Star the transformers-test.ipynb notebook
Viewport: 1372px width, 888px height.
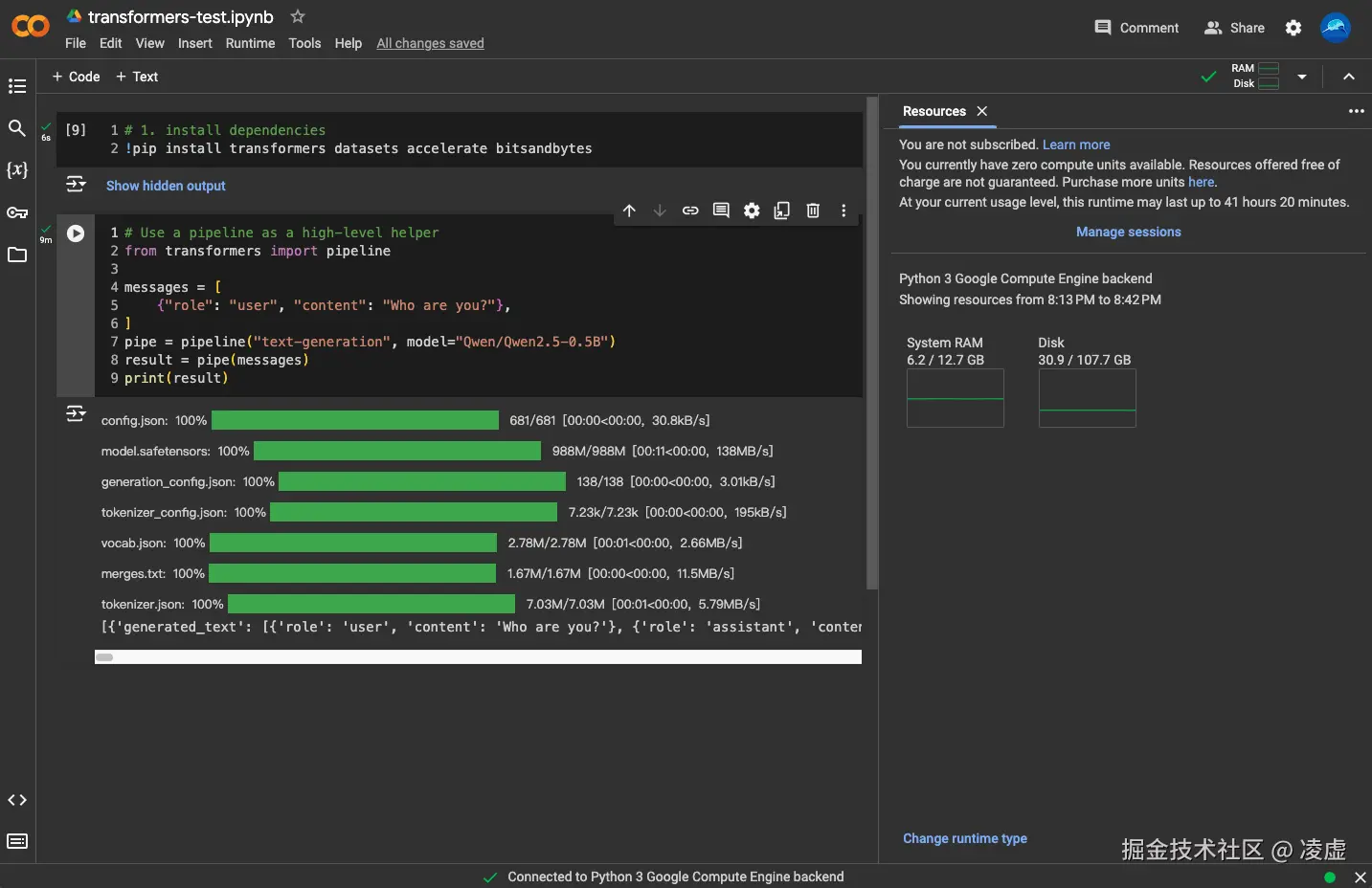click(298, 16)
